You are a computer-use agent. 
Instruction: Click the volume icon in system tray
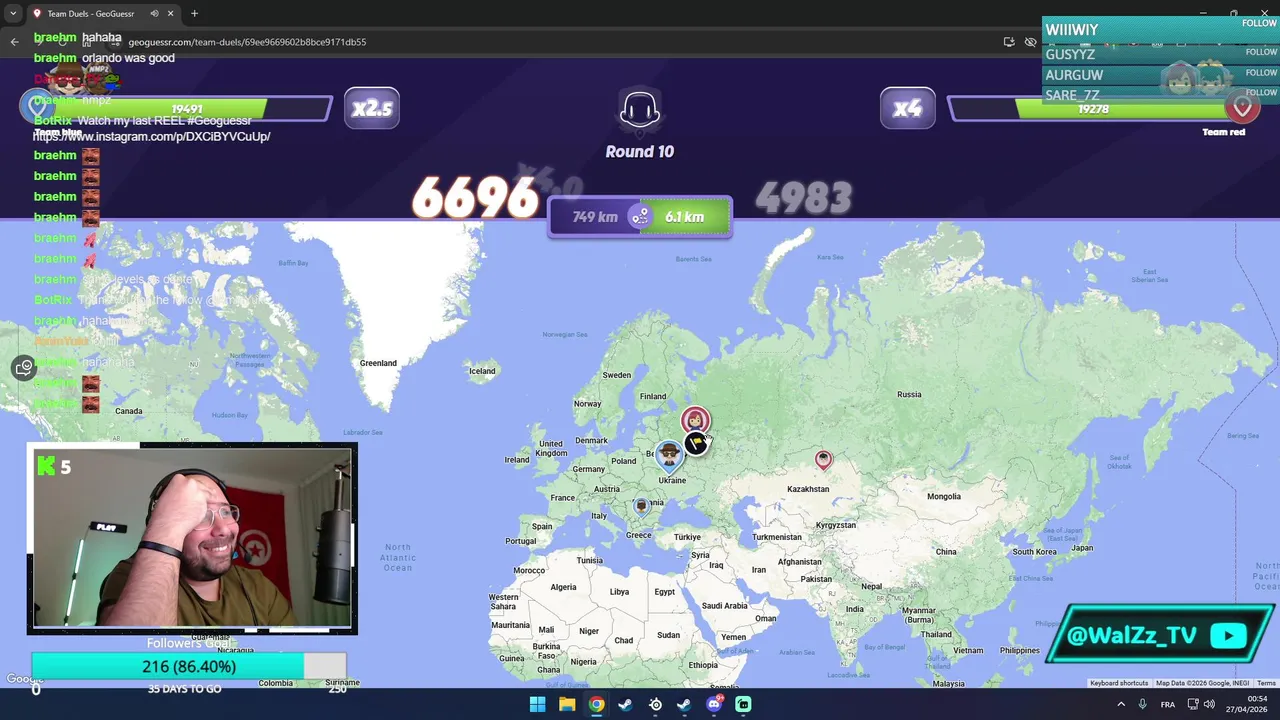(1209, 704)
